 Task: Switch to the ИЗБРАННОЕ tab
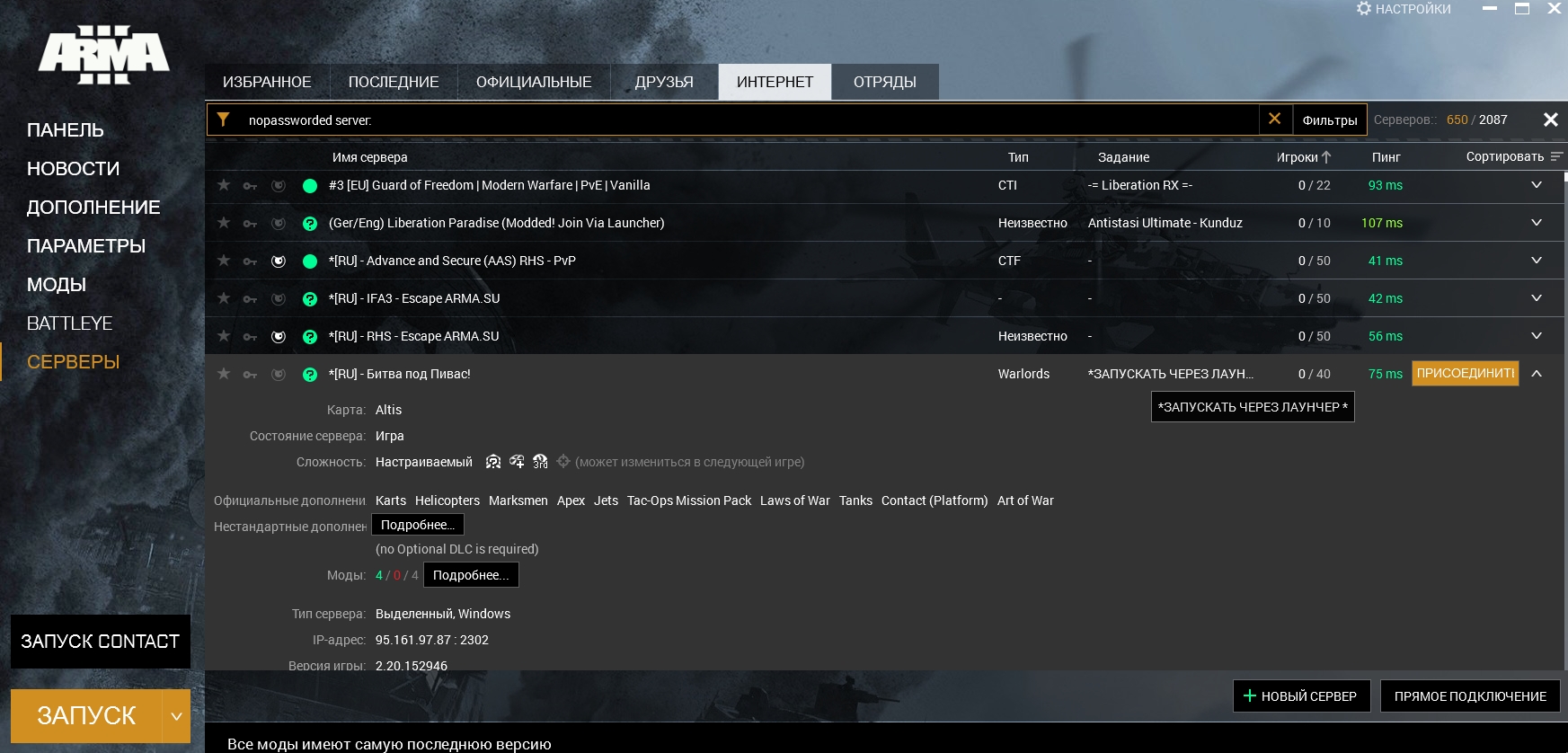click(x=267, y=82)
